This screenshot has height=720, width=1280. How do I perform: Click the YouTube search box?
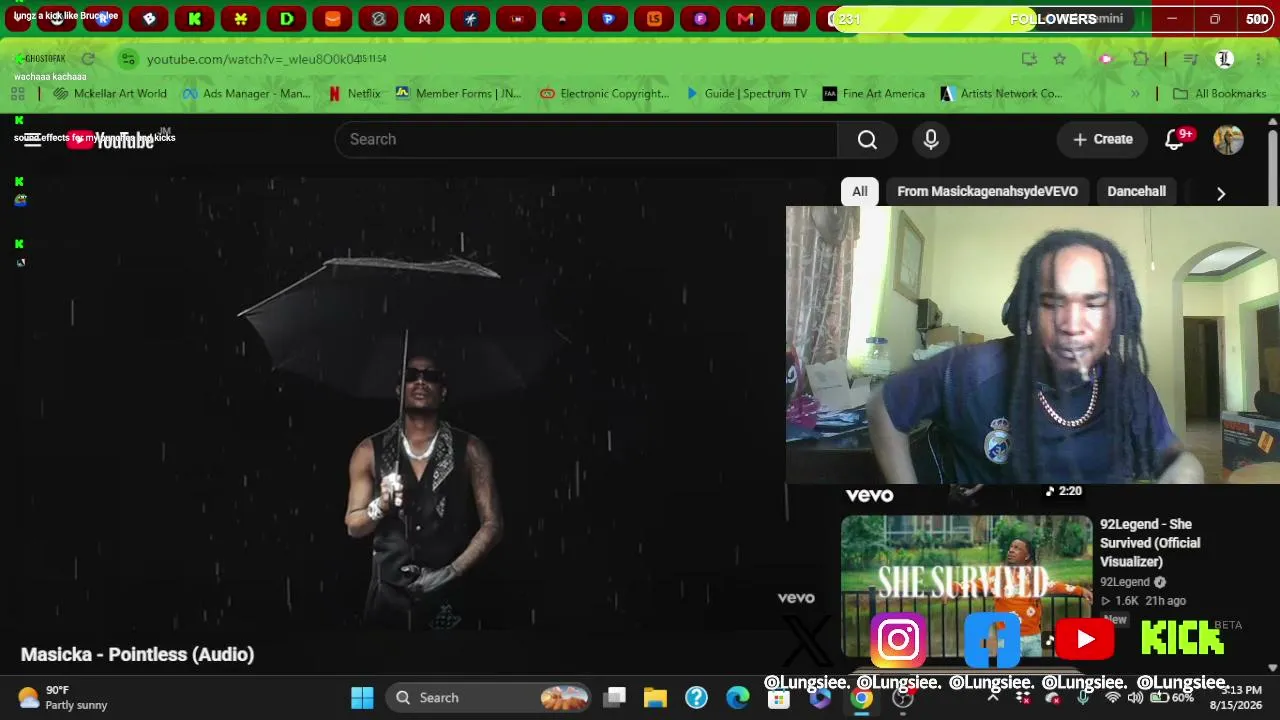click(586, 139)
